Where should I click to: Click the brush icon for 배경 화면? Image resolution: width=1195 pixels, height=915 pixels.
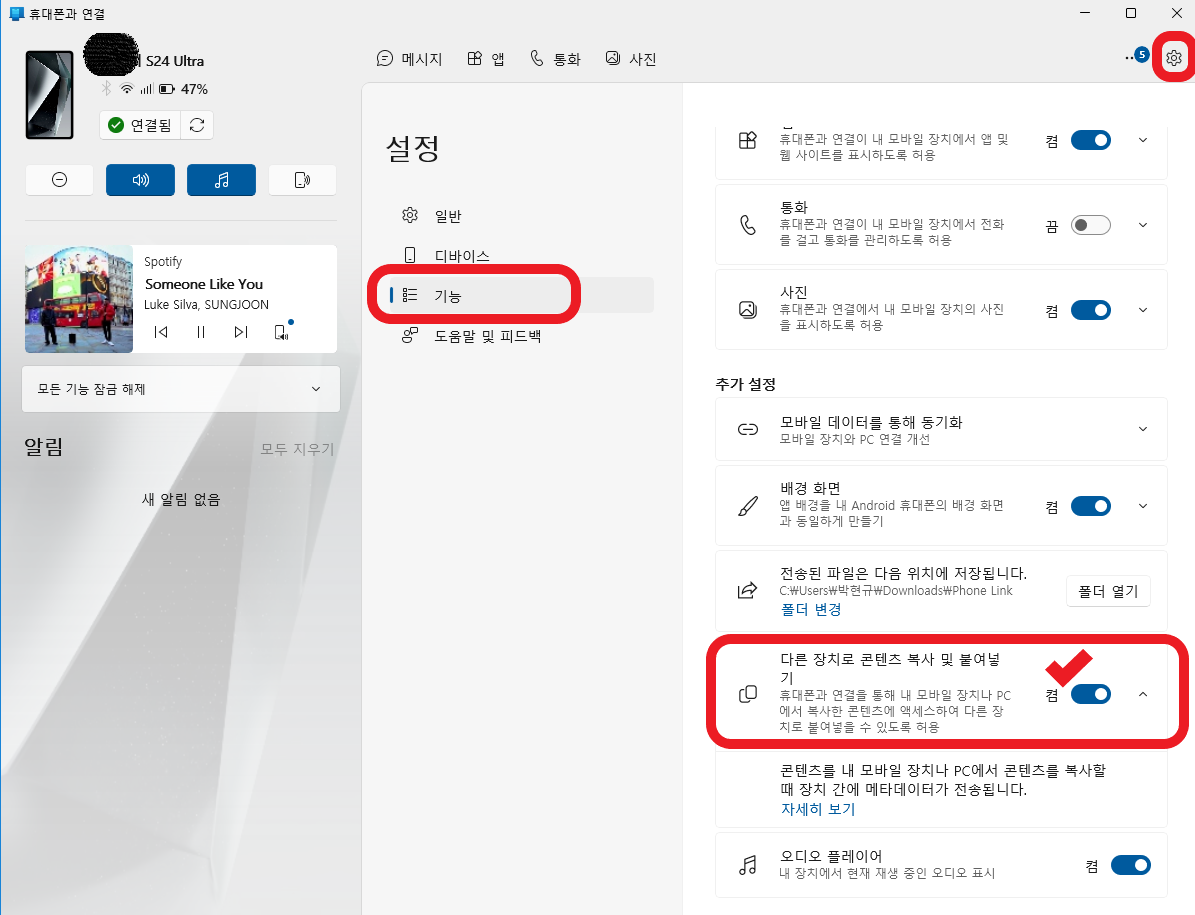pos(748,506)
